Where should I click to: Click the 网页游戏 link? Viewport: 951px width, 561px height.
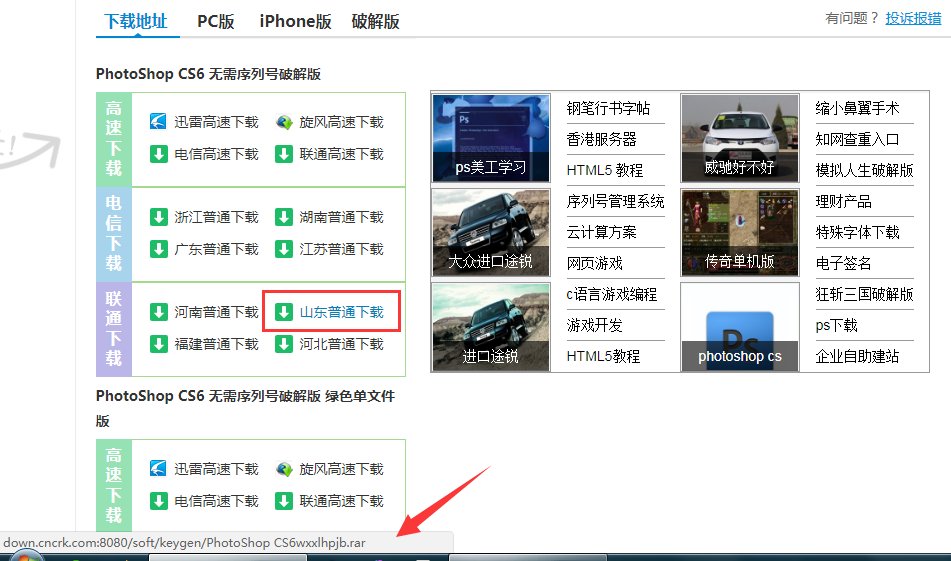coord(594,263)
